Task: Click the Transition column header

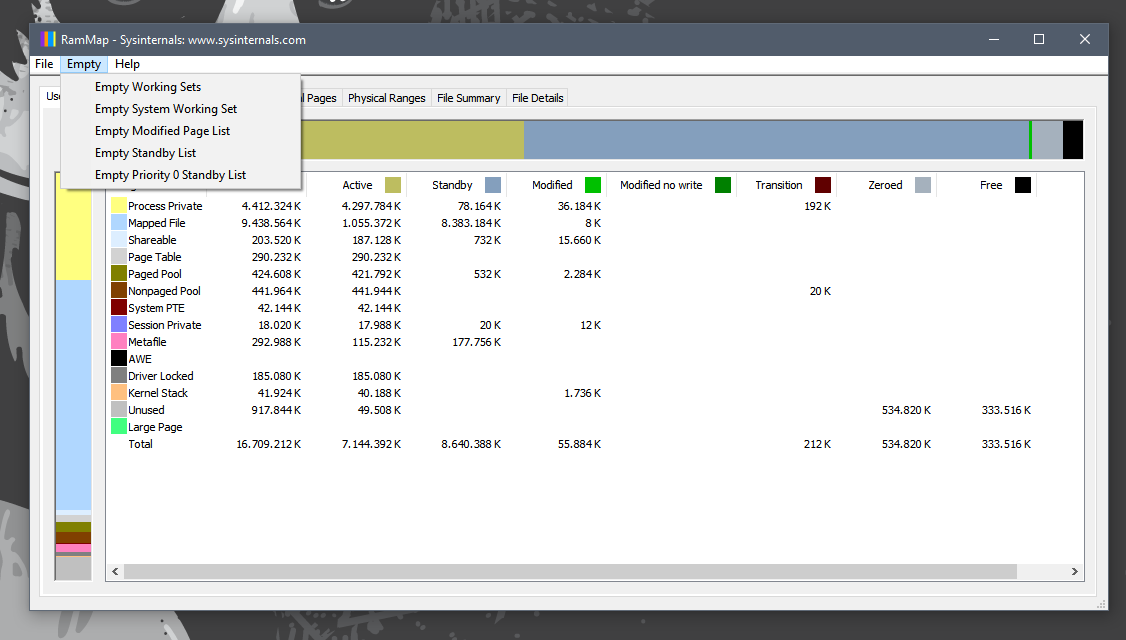Action: pos(779,185)
